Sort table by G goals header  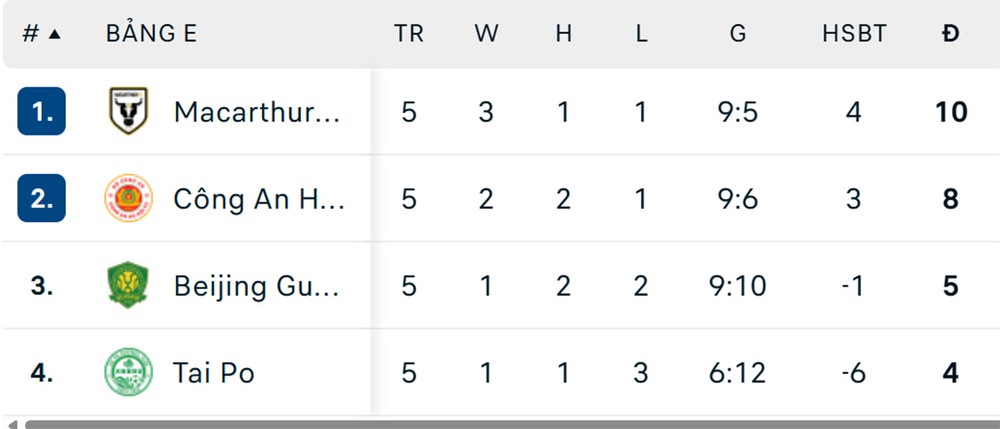pos(738,33)
